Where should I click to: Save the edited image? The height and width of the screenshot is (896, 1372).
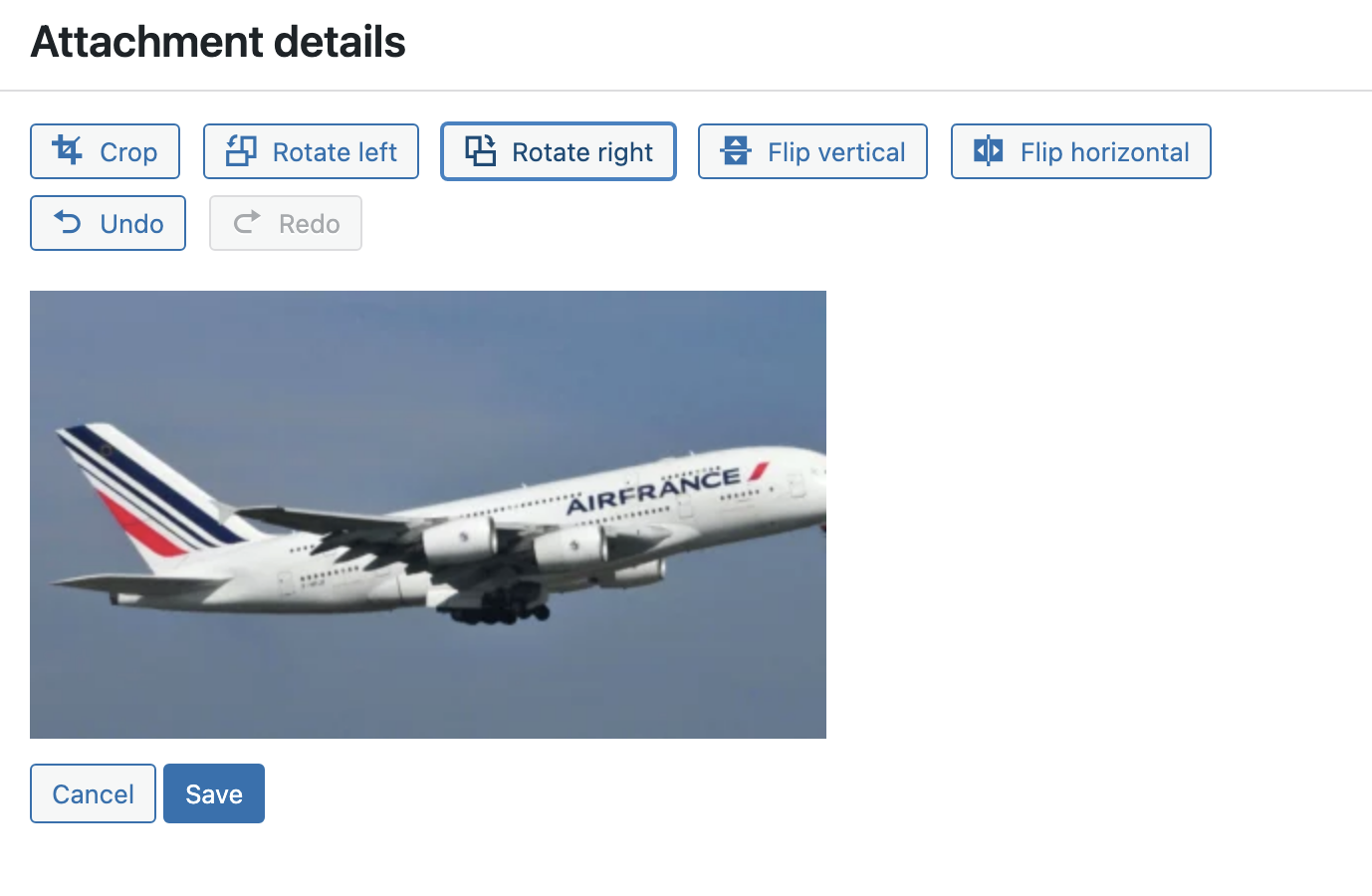(214, 793)
